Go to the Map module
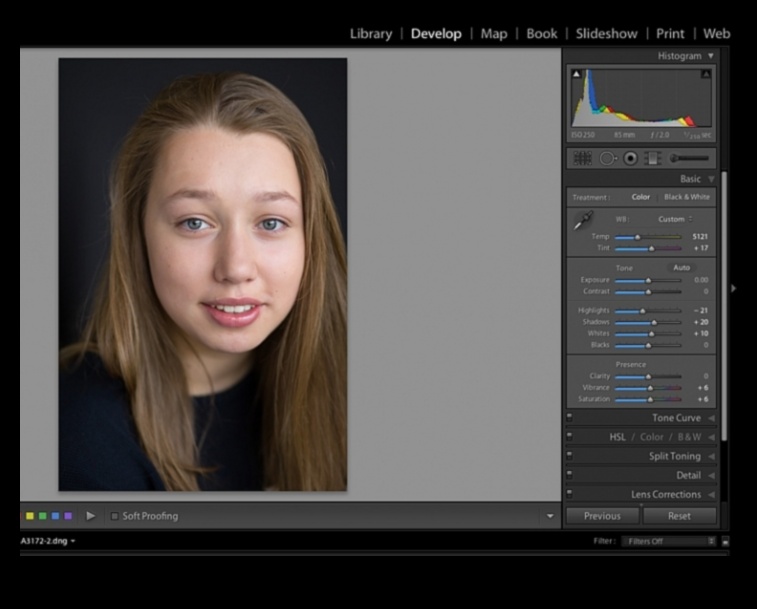This screenshot has width=757, height=609. [x=494, y=34]
